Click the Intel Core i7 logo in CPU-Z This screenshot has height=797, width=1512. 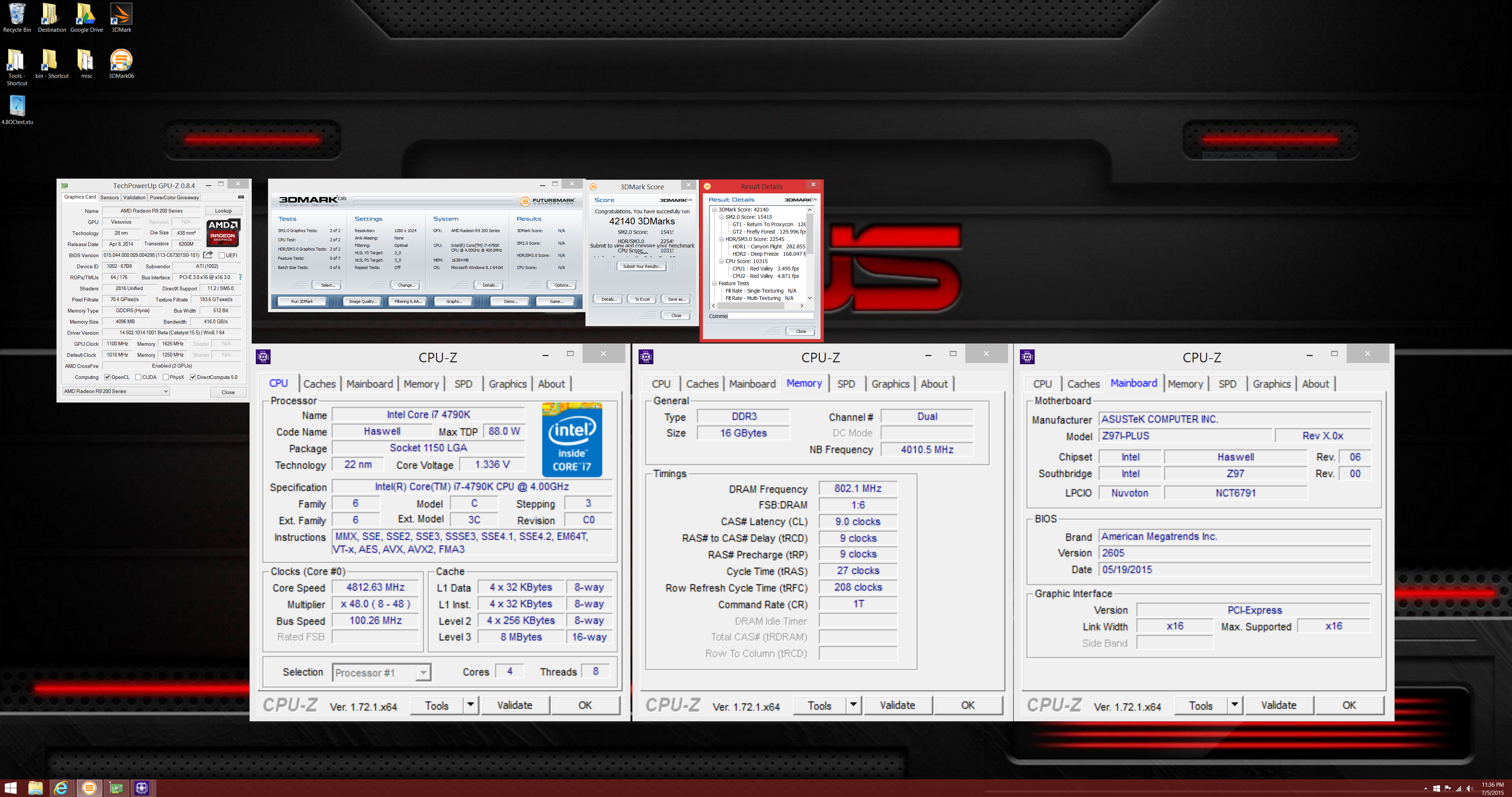tap(572, 439)
